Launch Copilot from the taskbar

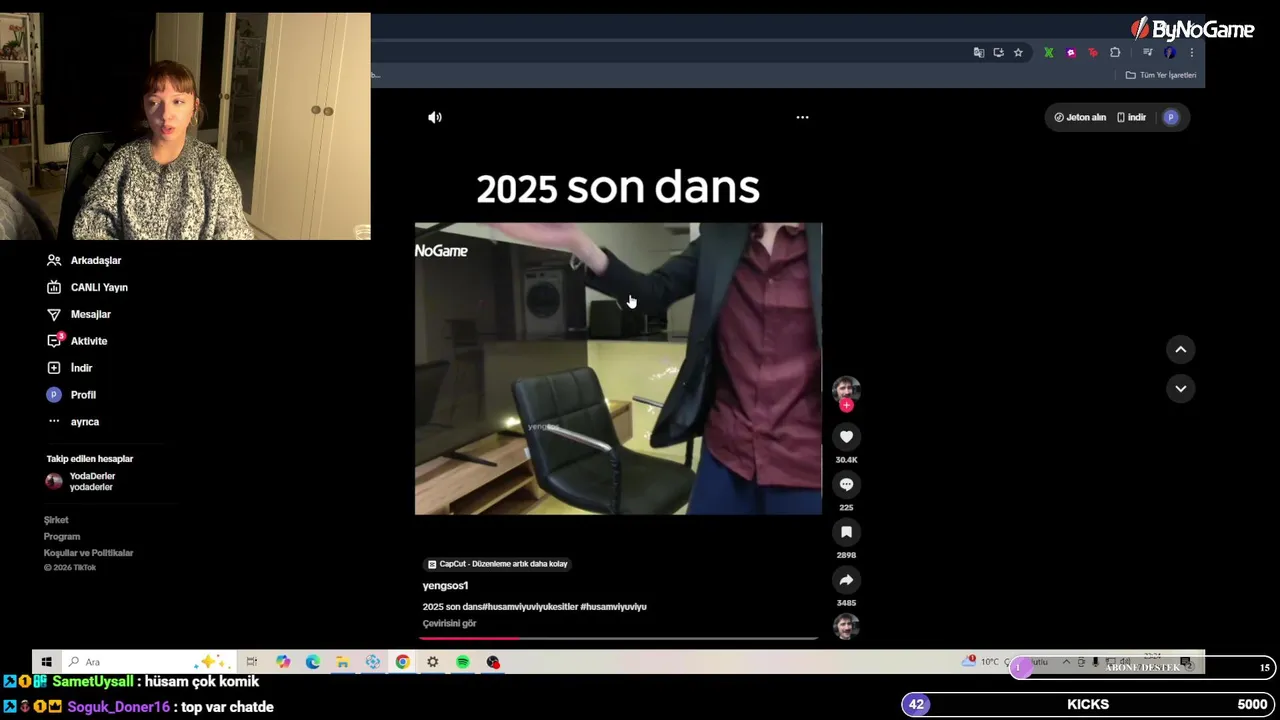point(283,662)
